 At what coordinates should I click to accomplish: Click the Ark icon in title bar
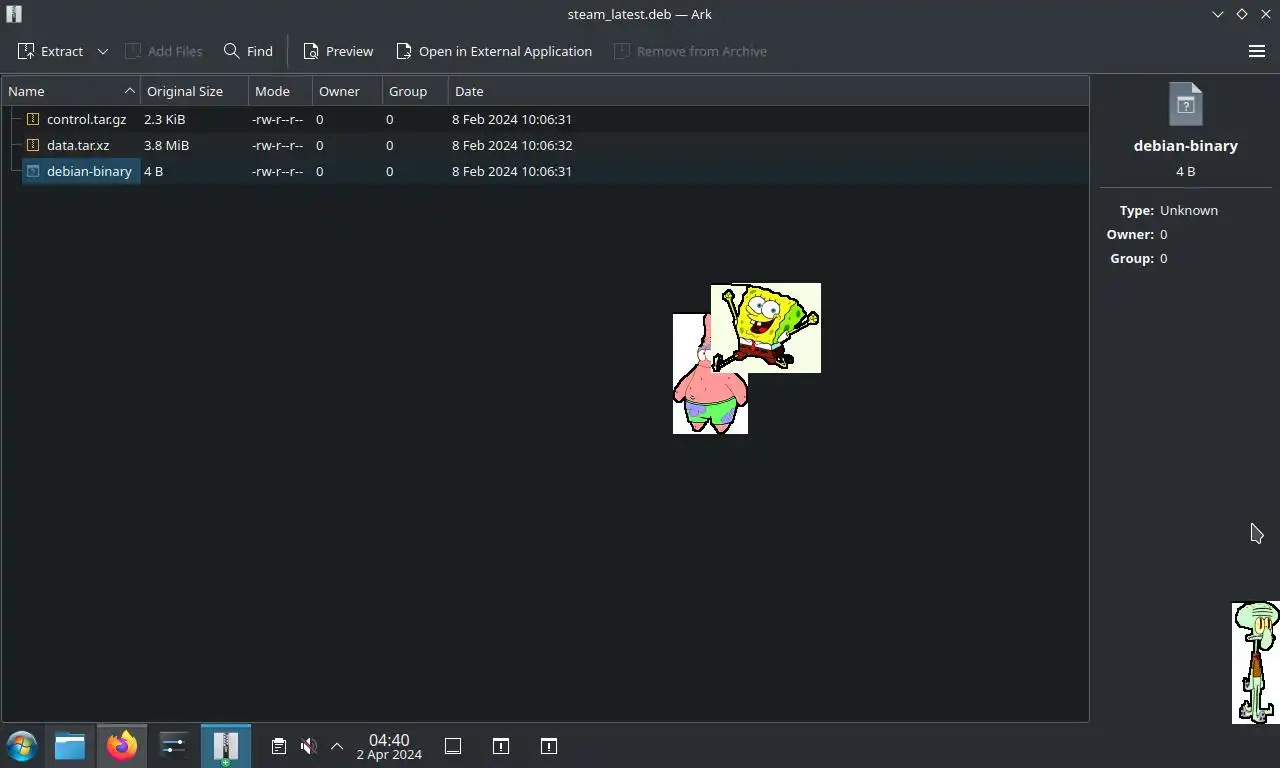coord(14,14)
